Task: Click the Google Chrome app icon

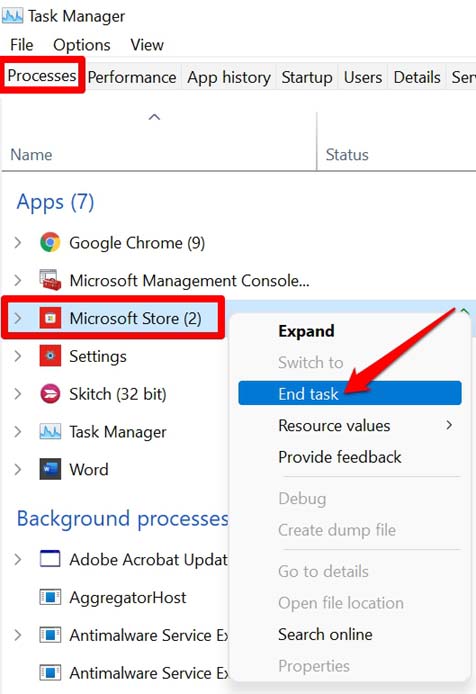Action: (x=50, y=243)
